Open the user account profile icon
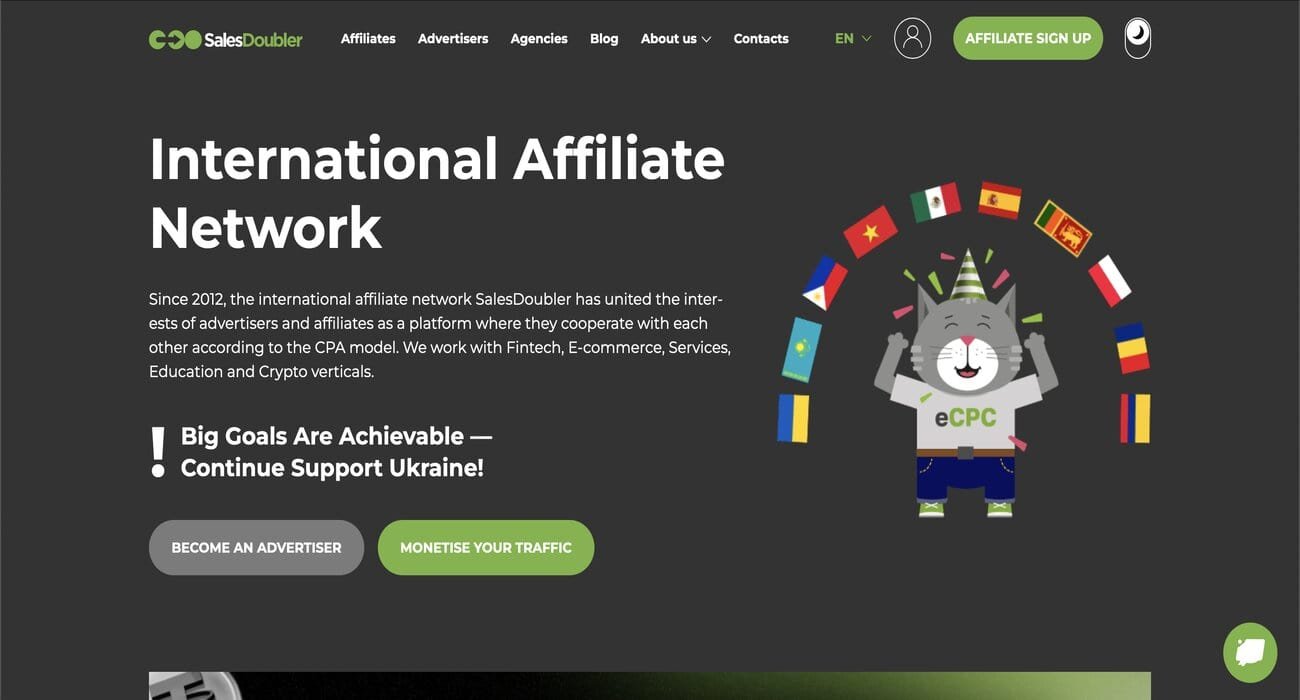This screenshot has width=1300, height=700. (912, 38)
